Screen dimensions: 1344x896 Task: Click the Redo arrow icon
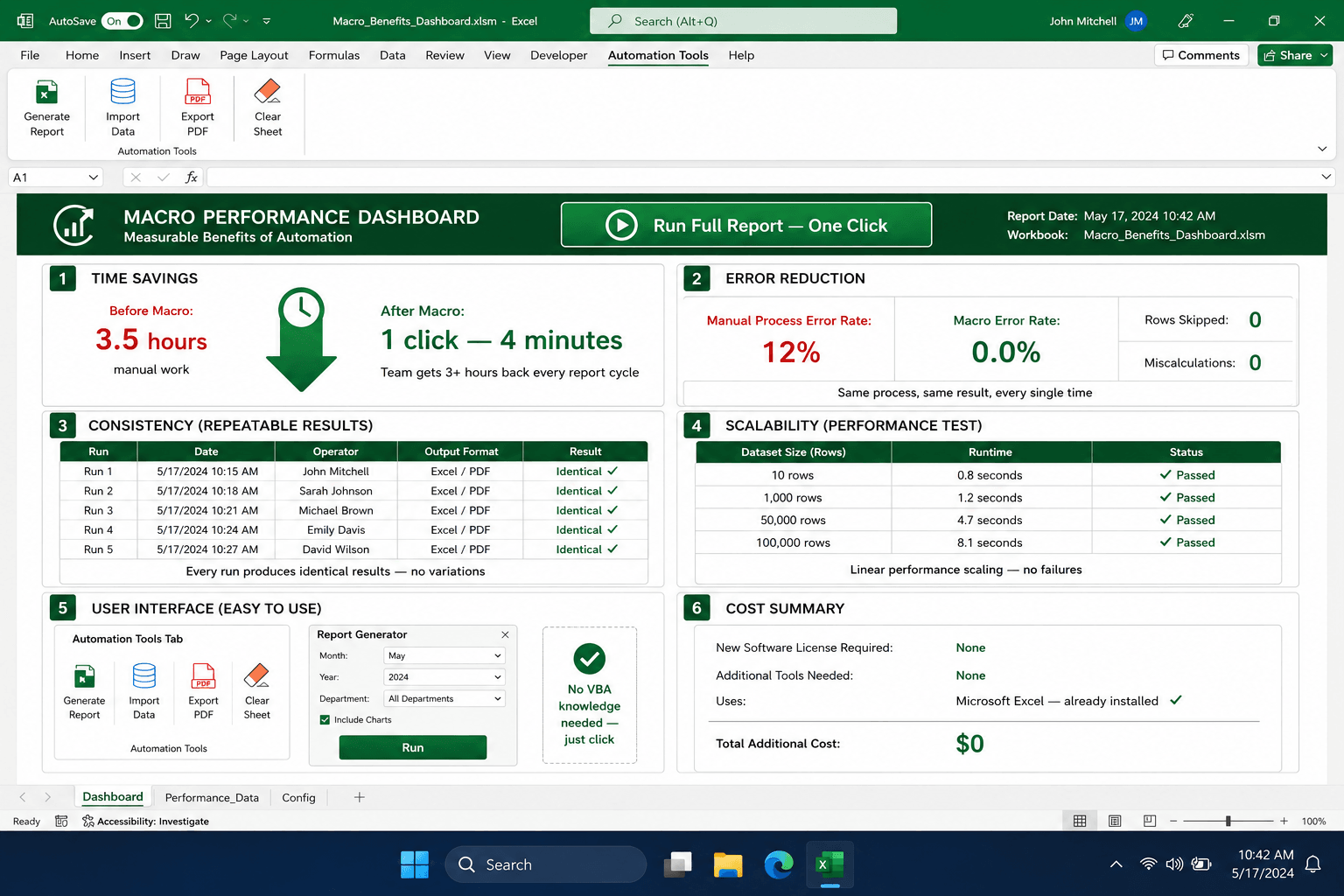(230, 20)
